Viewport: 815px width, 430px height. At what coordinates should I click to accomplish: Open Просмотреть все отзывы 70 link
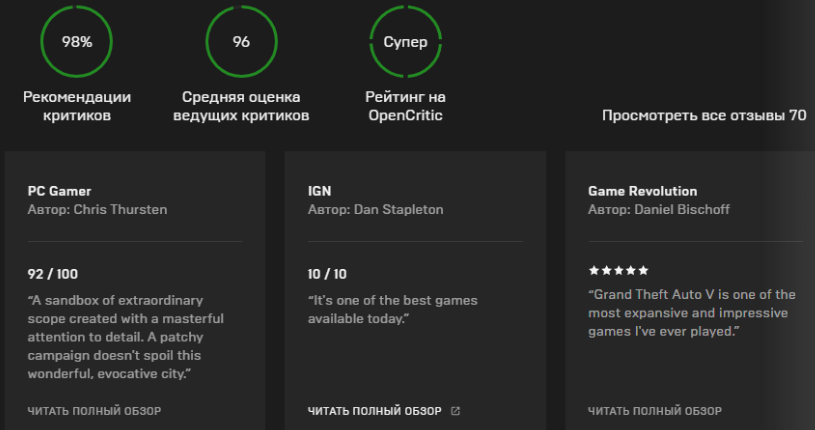coord(704,115)
